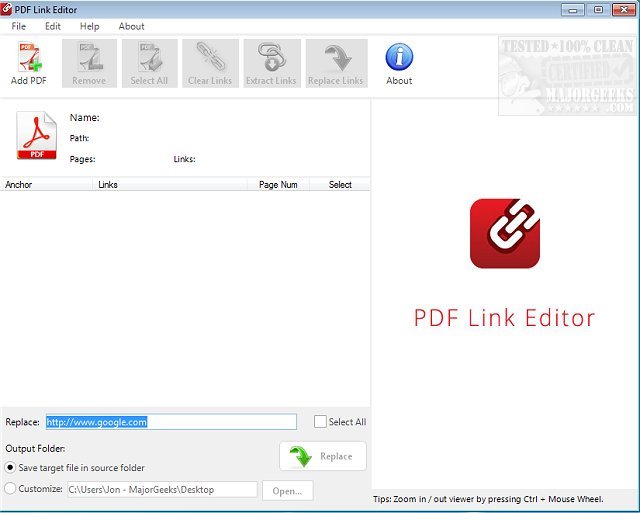Click the Page Num column header

point(278,184)
